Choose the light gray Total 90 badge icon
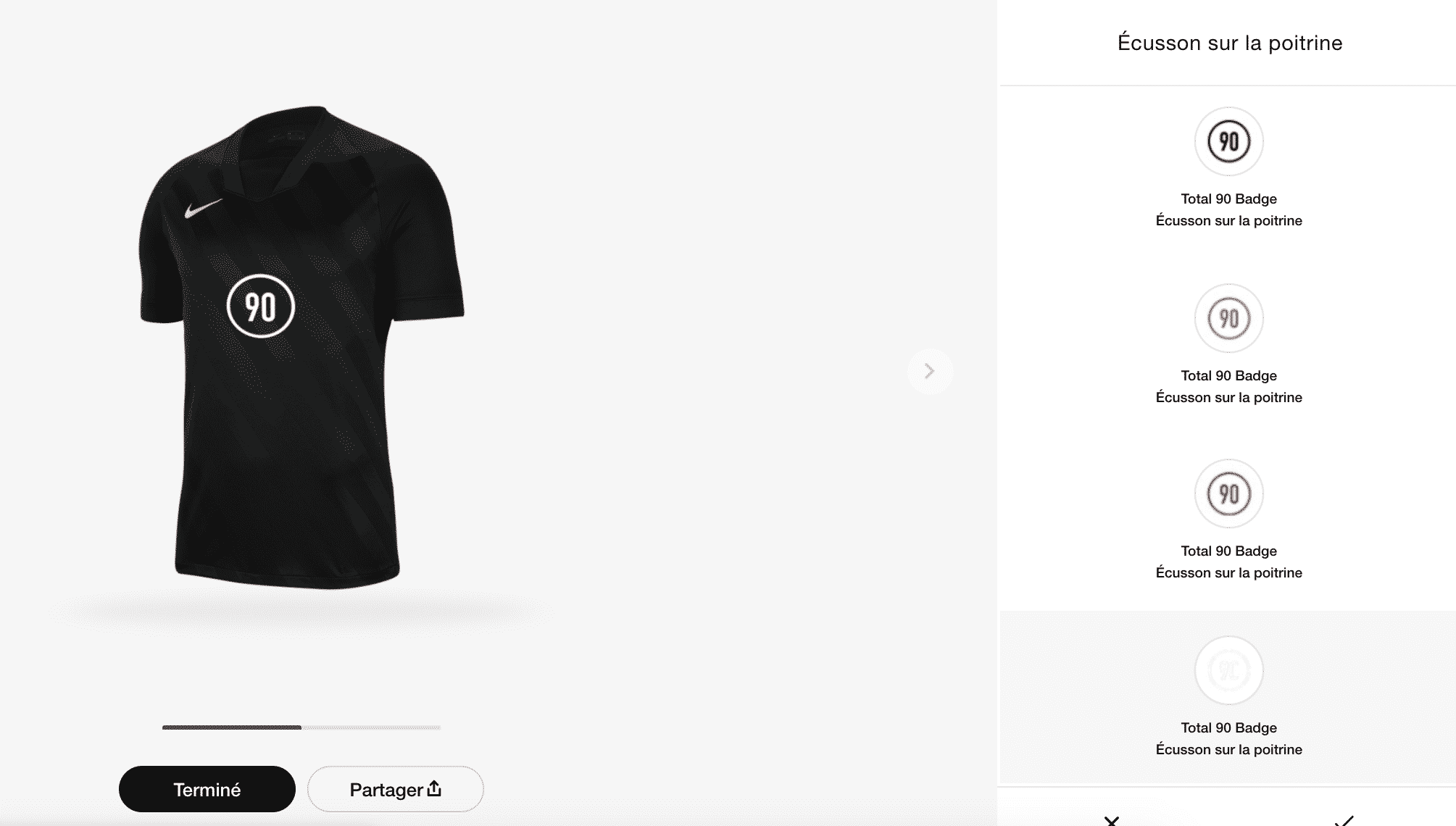Viewport: 1456px width, 826px height. 1228,318
